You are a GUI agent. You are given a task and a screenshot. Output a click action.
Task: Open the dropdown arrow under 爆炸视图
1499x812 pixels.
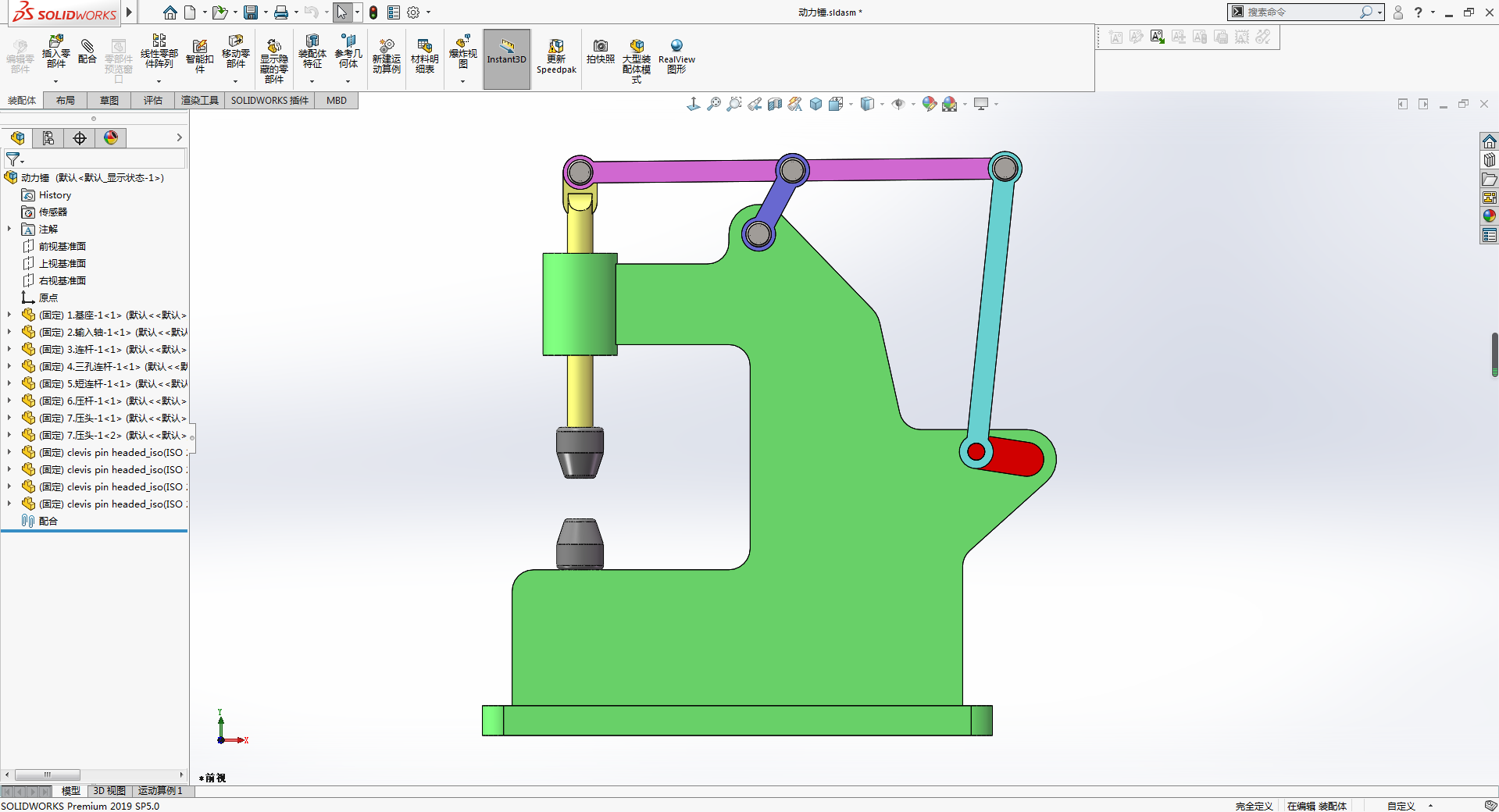462,81
